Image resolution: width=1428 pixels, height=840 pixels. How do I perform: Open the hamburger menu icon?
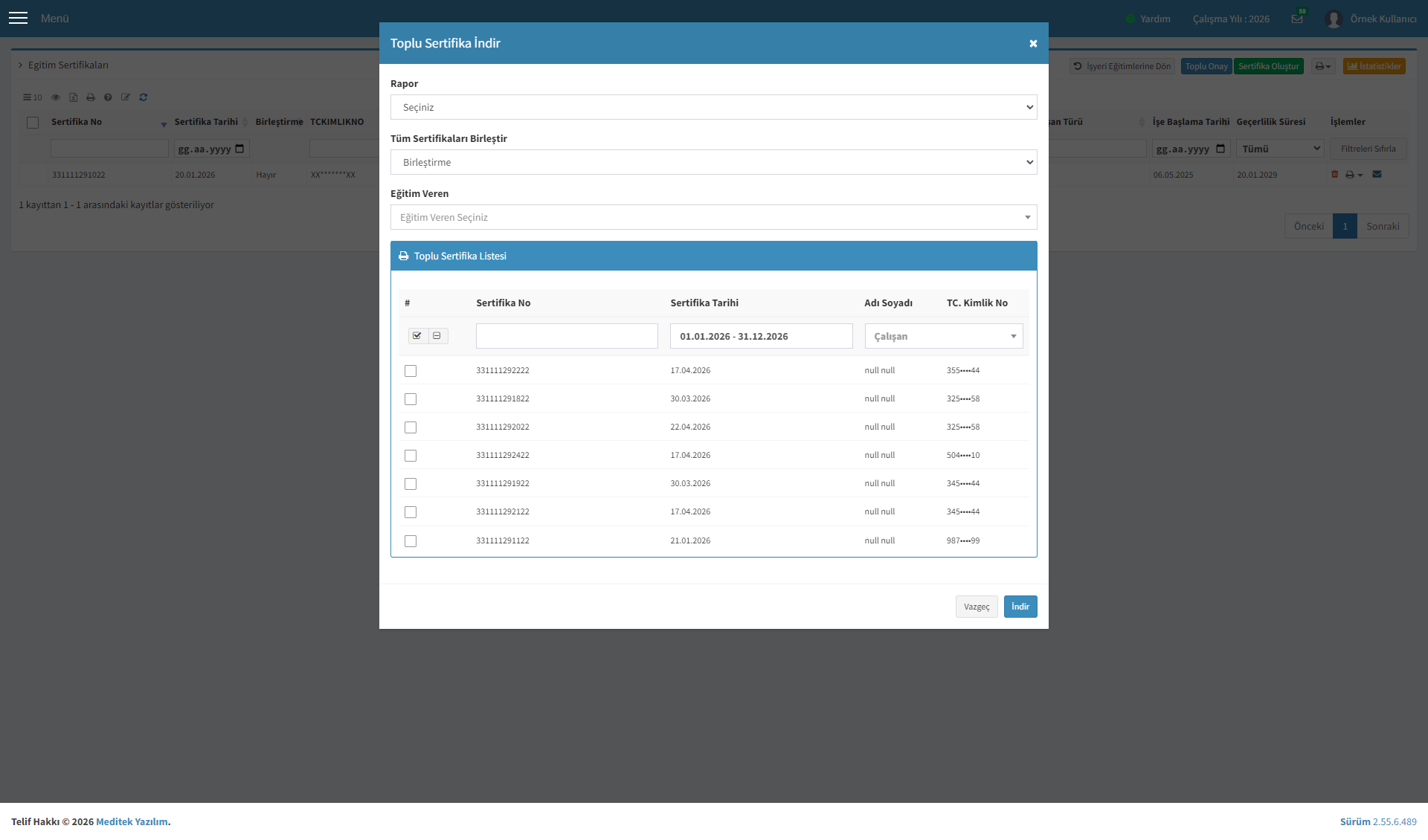[18, 18]
